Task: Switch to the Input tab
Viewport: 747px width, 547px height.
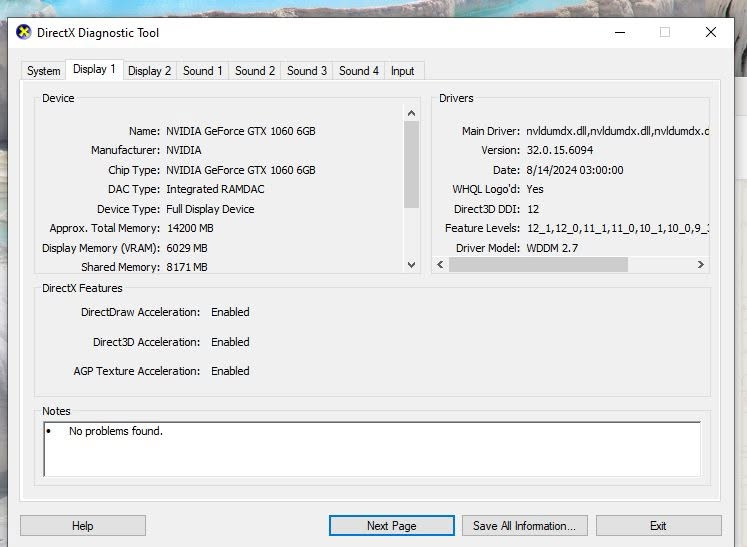Action: pos(403,71)
